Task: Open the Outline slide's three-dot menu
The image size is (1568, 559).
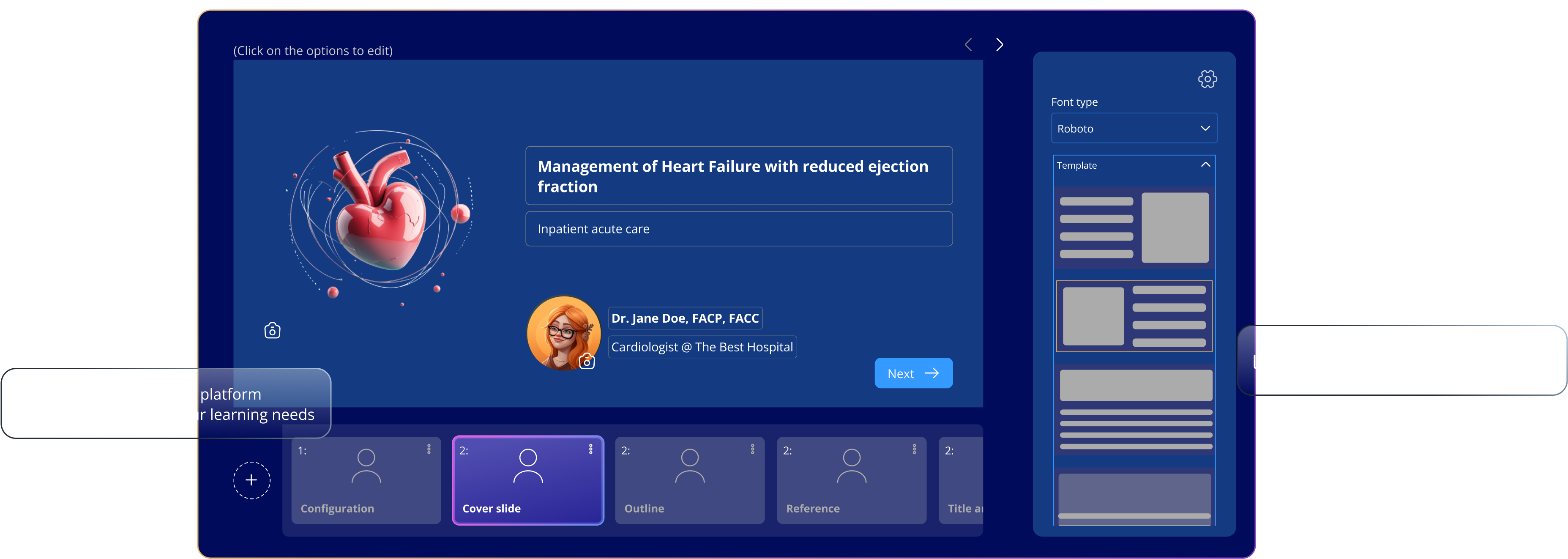Action: tap(752, 449)
